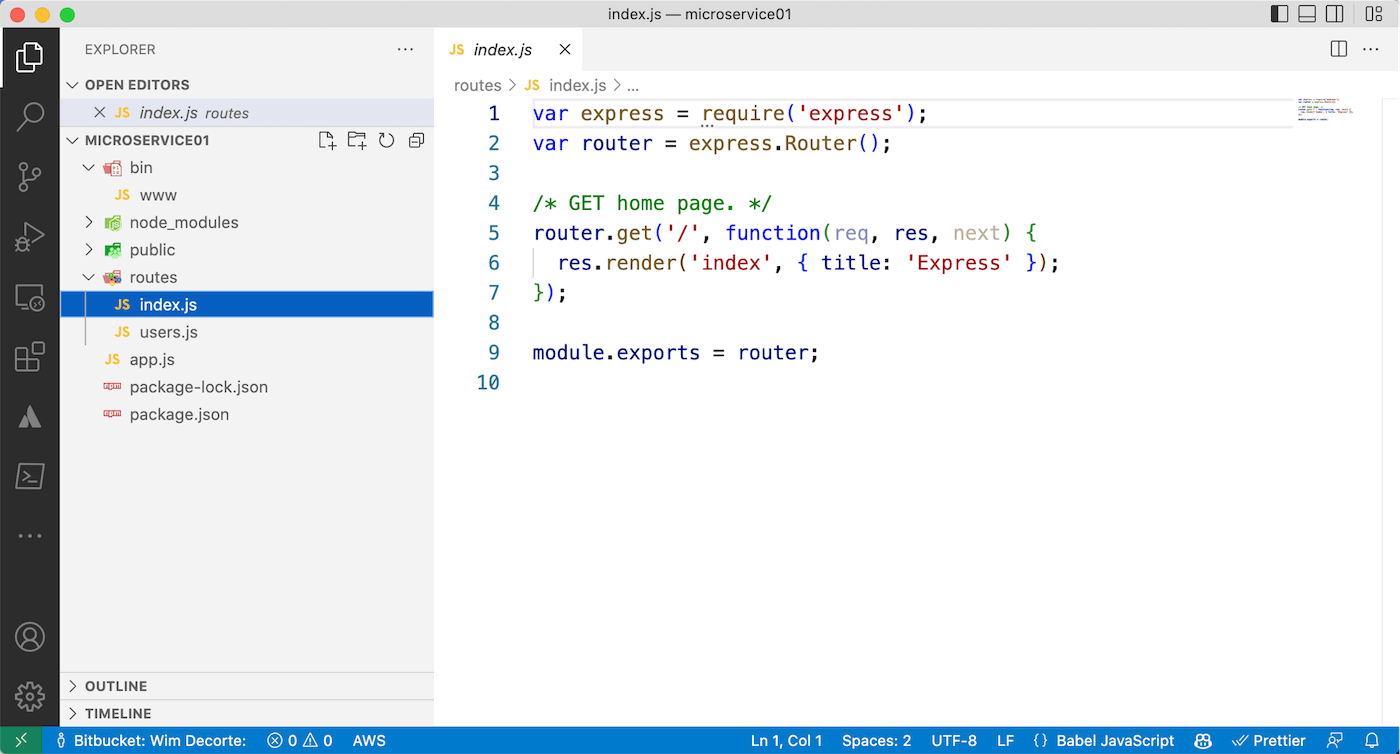Open the Manage gear menu

pyautogui.click(x=30, y=696)
